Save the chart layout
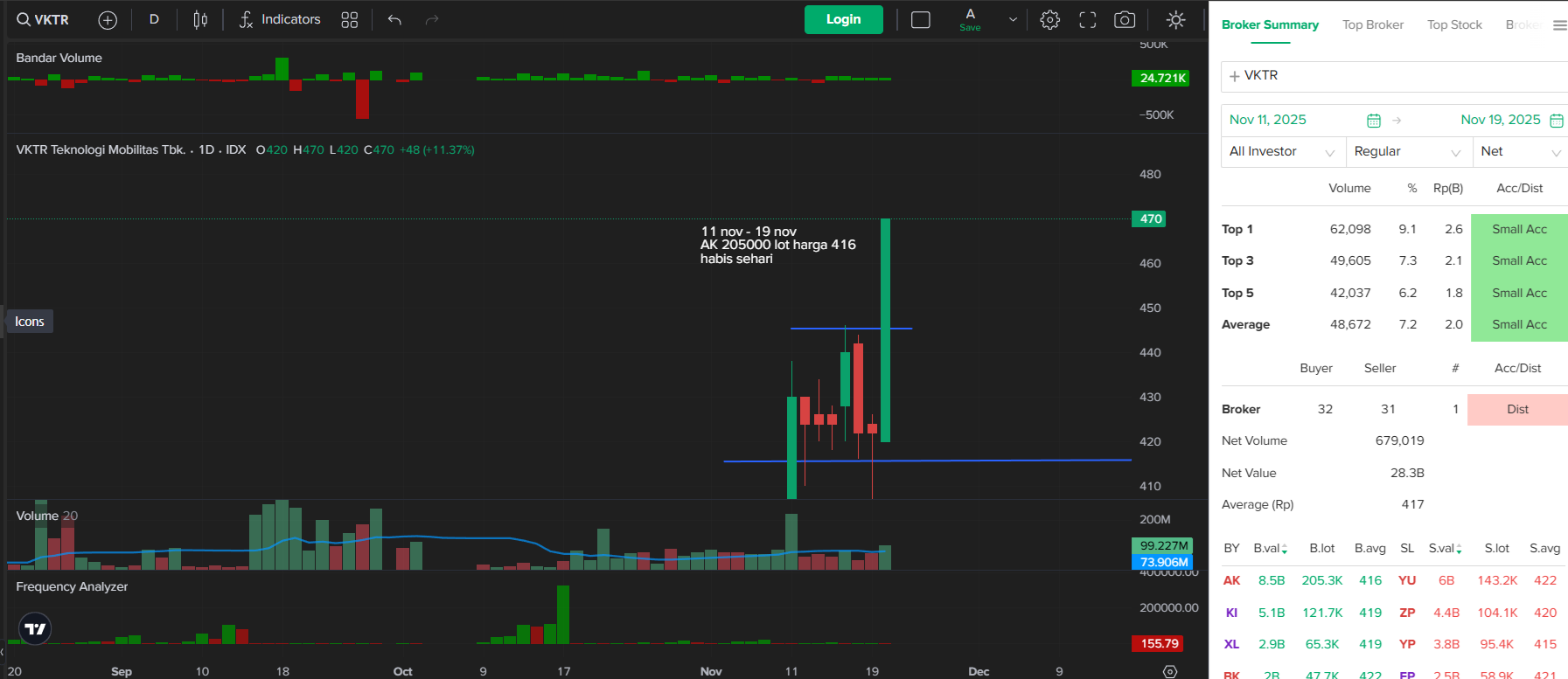The image size is (1568, 679). point(970,19)
